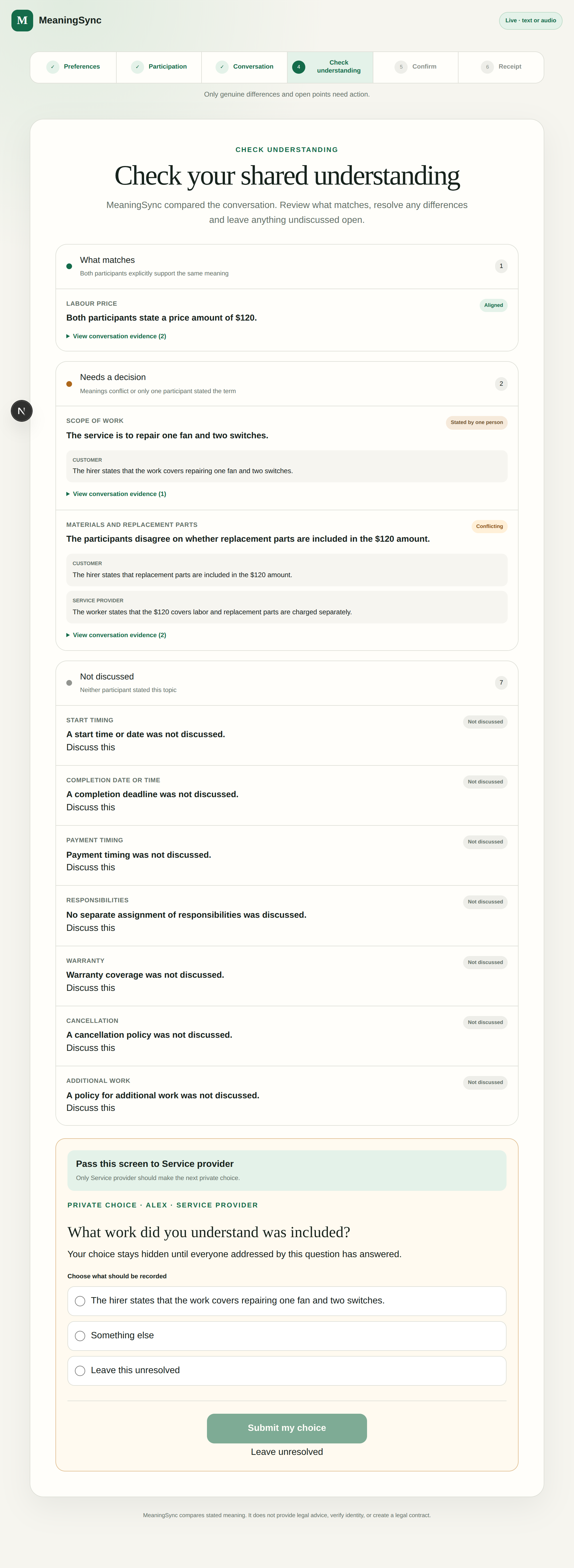Open the round dark N floating button
The height and width of the screenshot is (1568, 574).
21,411
